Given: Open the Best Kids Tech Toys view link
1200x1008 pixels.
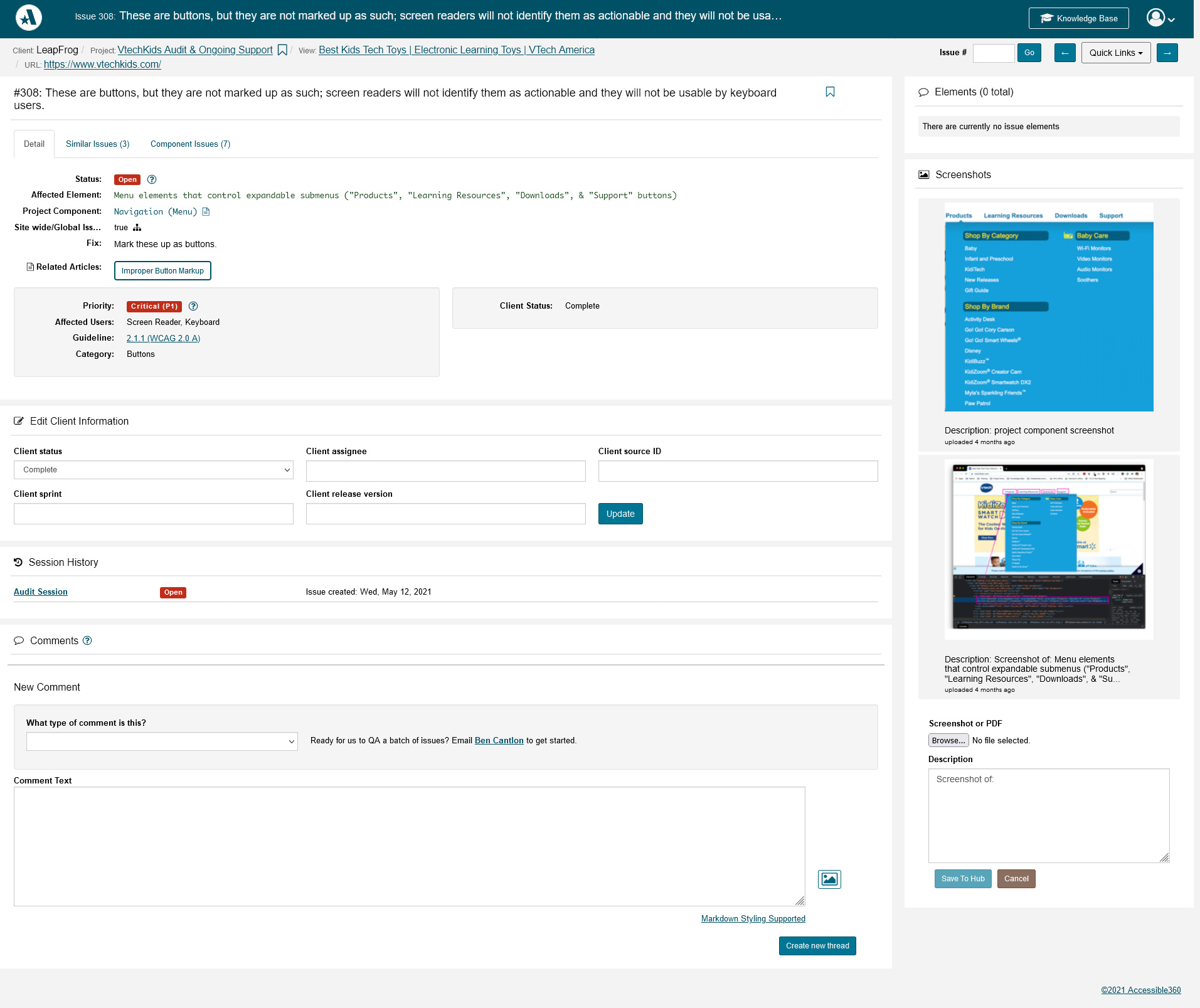Looking at the screenshot, I should click(457, 50).
